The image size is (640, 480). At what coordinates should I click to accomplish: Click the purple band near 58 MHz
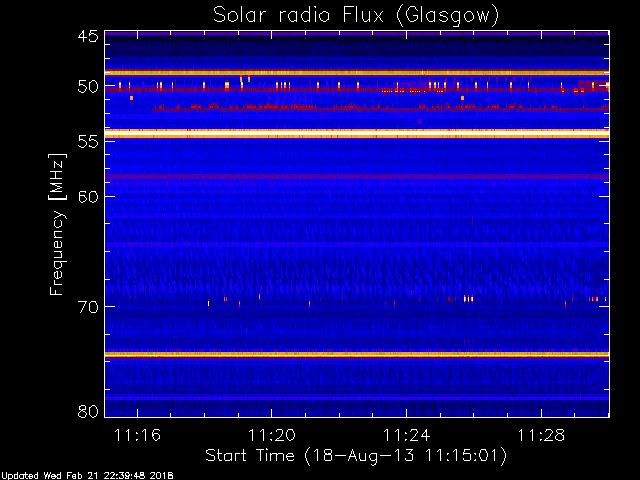pos(357,177)
